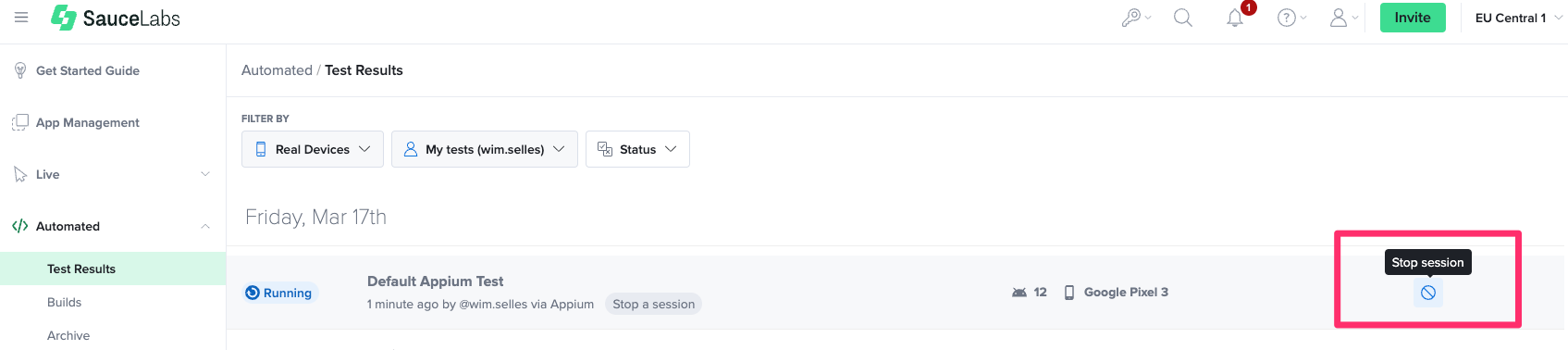Open the Status filter dropdown
Image resolution: width=1568 pixels, height=350 pixels.
(637, 149)
